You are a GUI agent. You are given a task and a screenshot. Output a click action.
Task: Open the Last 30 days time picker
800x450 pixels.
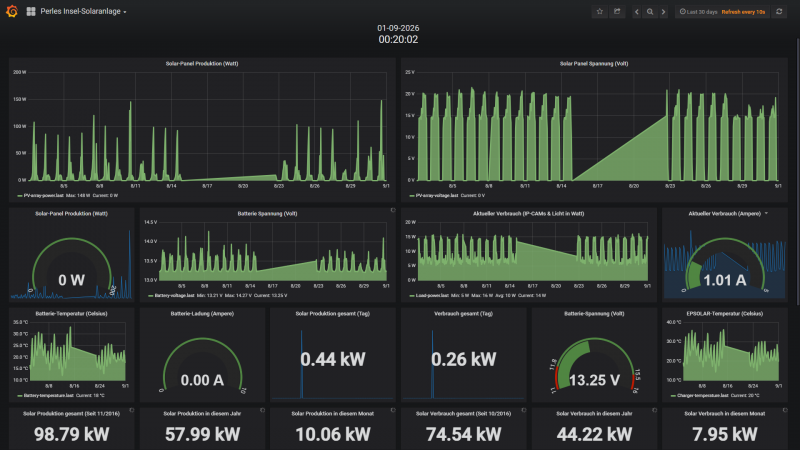click(x=698, y=12)
